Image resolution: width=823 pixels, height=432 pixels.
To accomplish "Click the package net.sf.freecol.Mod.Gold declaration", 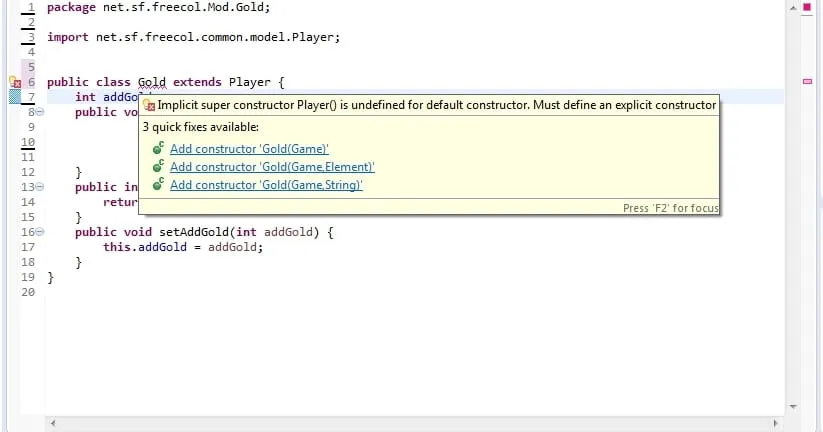I will coord(159,7).
